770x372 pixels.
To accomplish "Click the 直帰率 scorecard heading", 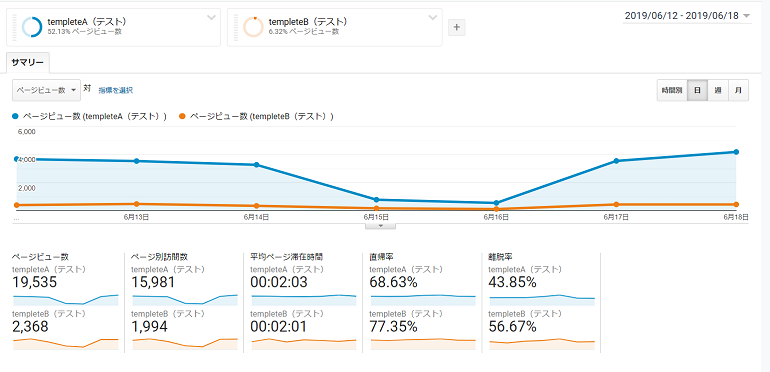I will (x=381, y=257).
